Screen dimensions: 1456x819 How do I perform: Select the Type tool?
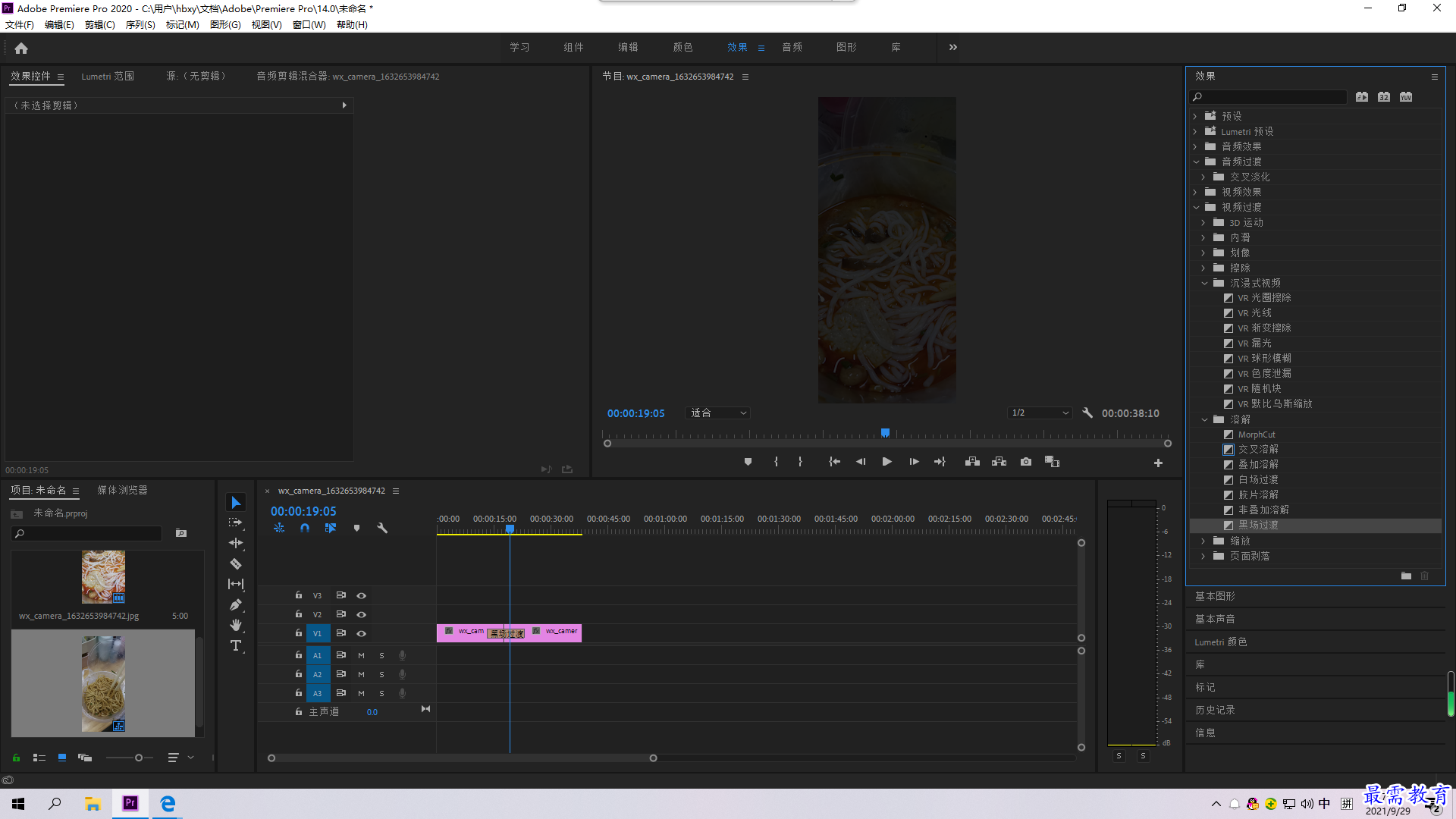(236, 645)
